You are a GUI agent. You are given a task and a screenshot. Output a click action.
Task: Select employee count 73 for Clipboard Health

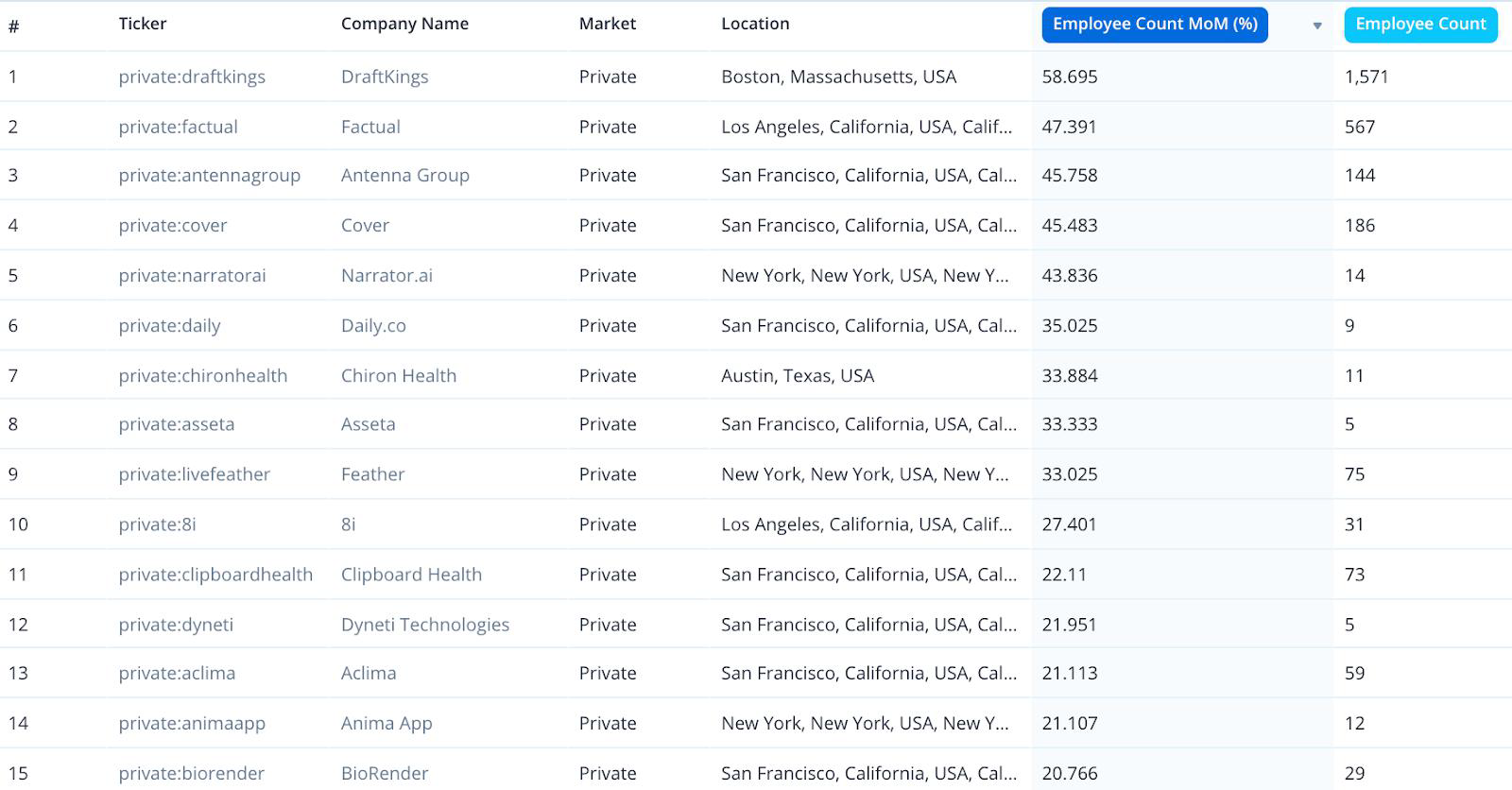pos(1354,574)
